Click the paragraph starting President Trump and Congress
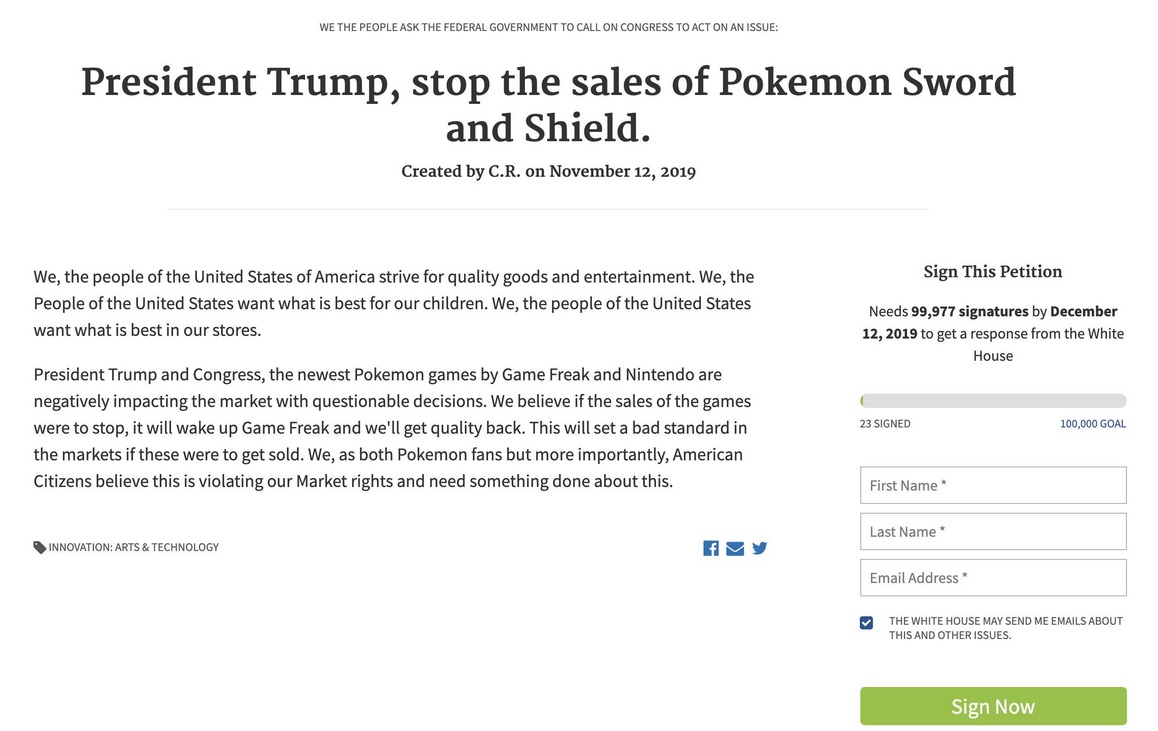 coord(392,428)
